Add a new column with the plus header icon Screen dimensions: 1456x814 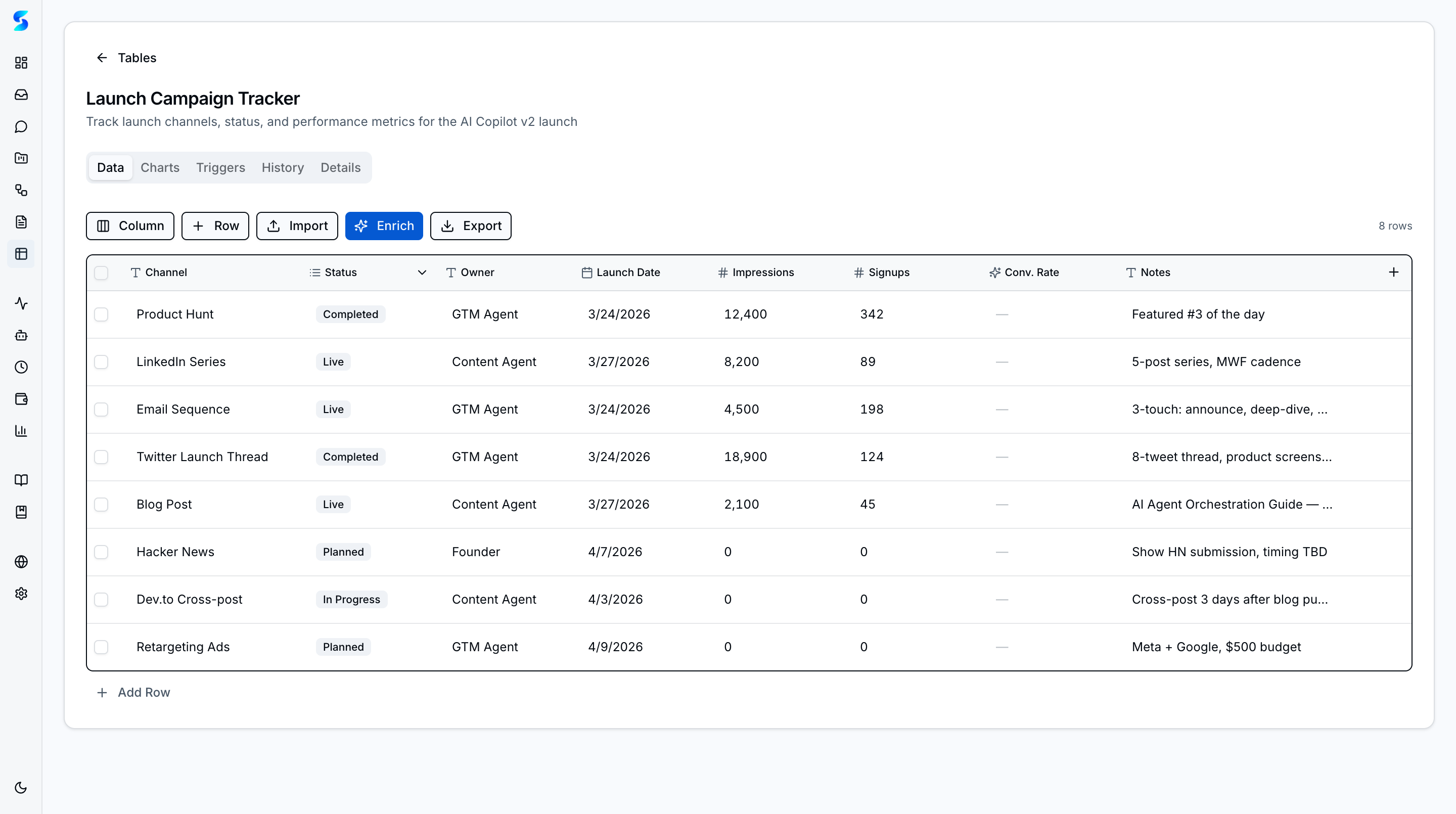pos(1393,272)
